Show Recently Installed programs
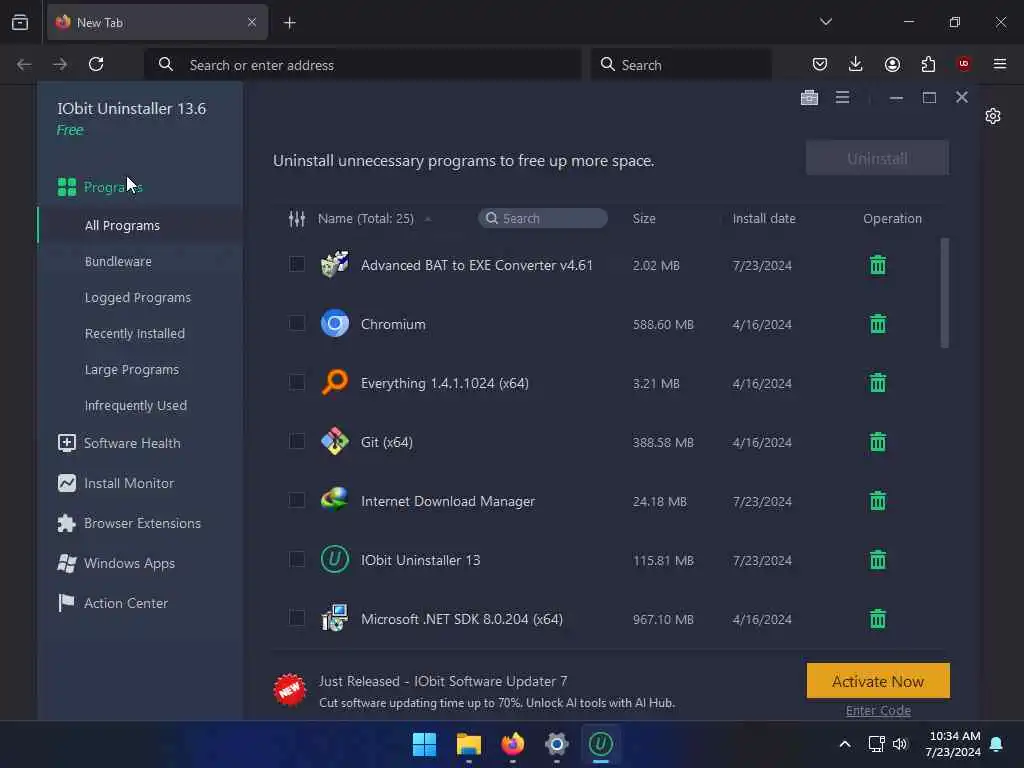The width and height of the screenshot is (1024, 768). tap(135, 333)
